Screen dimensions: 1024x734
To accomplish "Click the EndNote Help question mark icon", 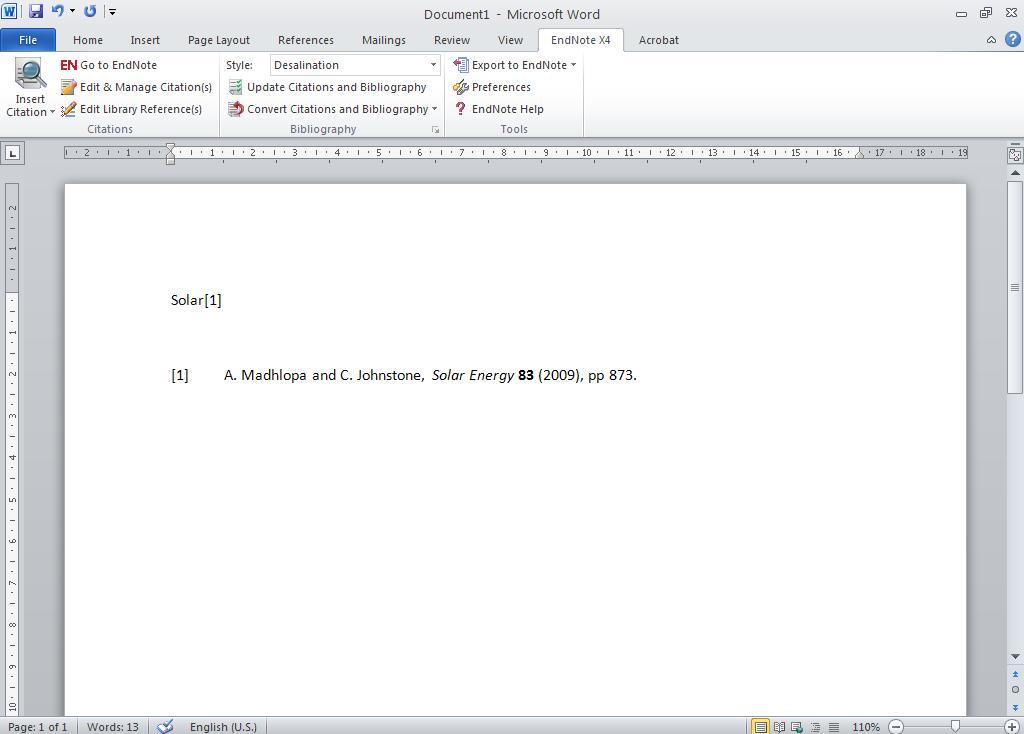I will [x=460, y=108].
